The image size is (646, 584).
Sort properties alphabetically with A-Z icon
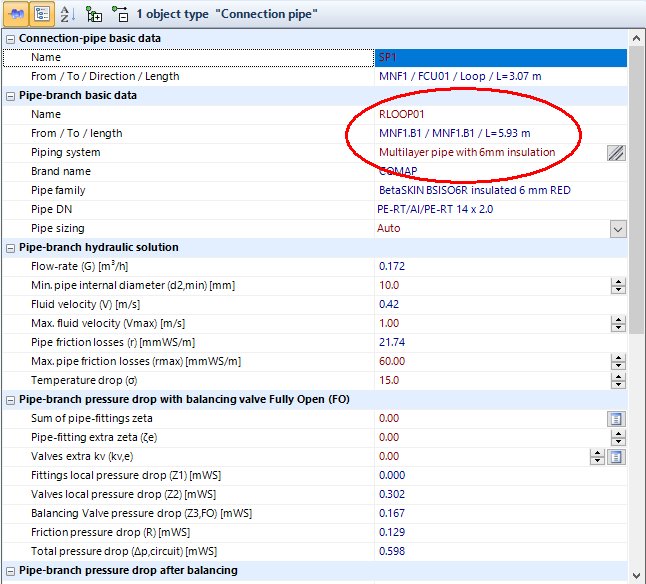(x=68, y=15)
